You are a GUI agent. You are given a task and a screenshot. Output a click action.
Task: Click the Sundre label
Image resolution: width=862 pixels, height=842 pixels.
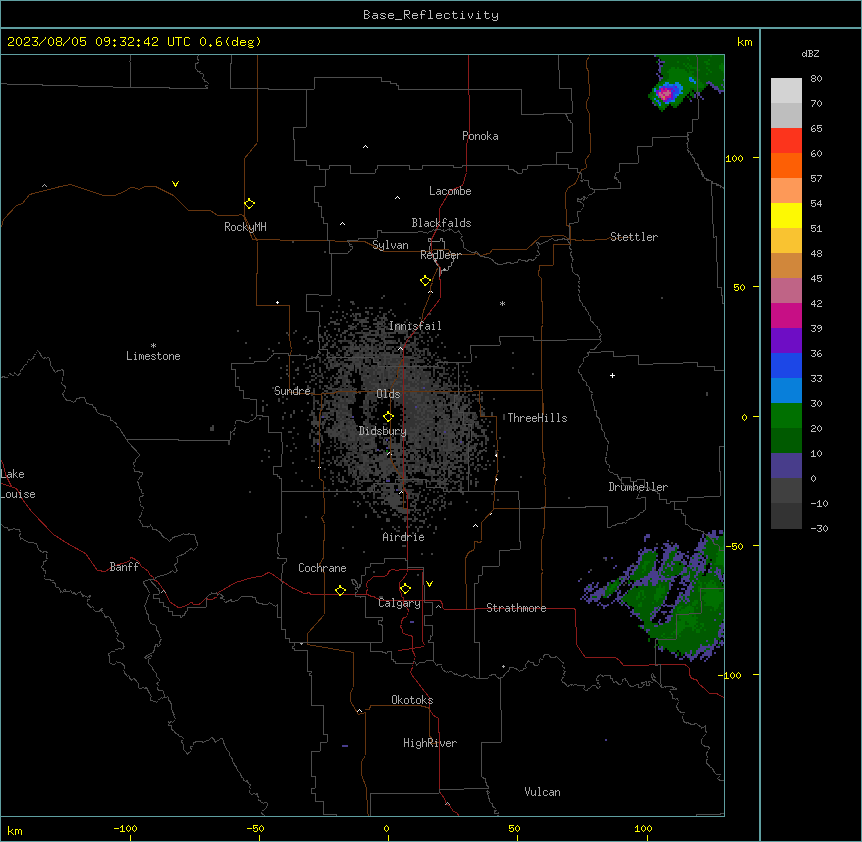click(292, 391)
